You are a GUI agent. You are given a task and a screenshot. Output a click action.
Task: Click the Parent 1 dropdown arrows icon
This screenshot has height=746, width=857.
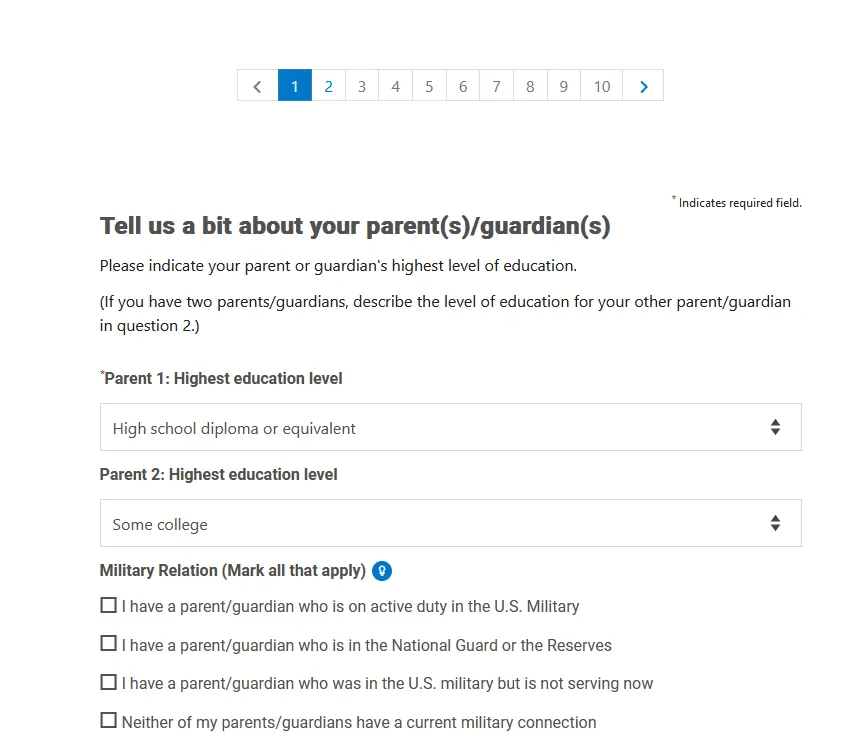point(775,427)
